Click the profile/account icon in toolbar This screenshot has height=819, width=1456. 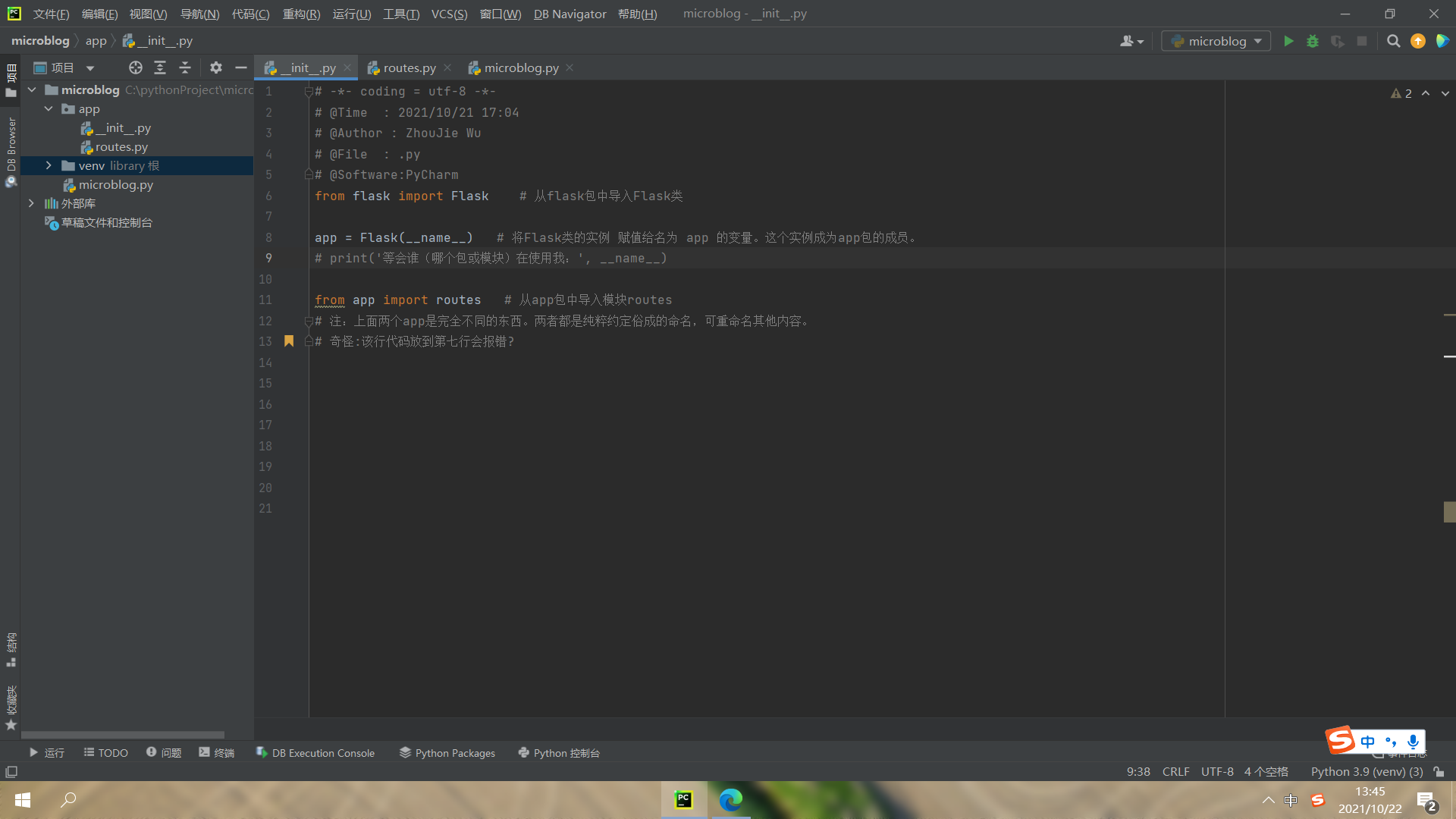[1131, 41]
